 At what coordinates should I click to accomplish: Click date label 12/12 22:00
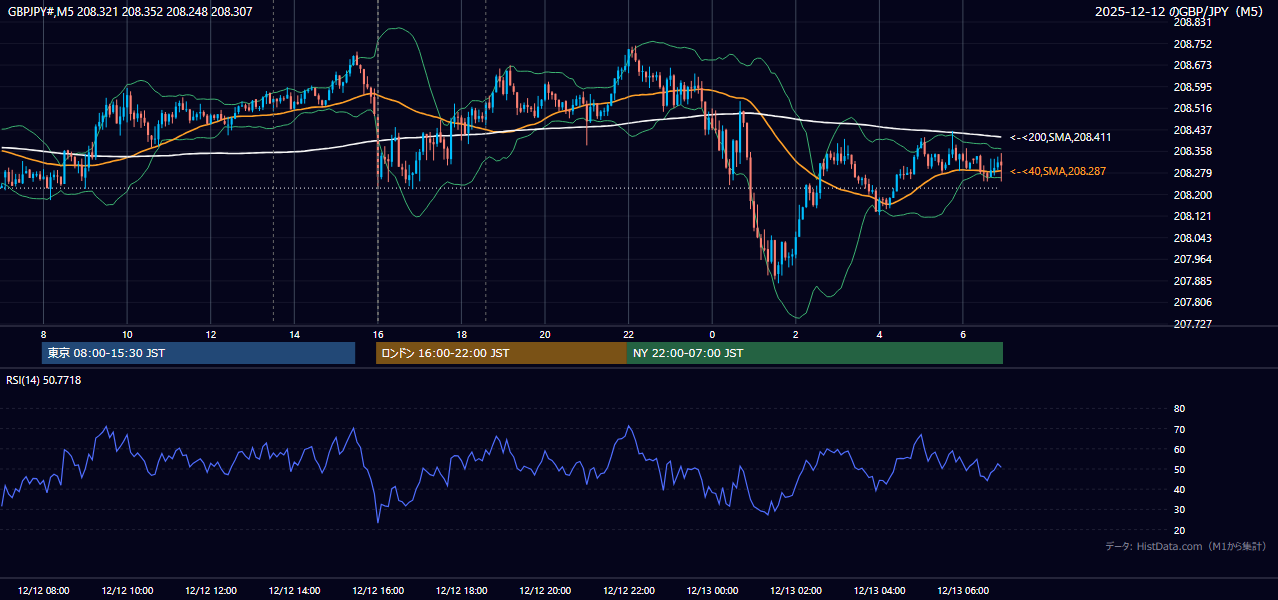click(x=628, y=591)
